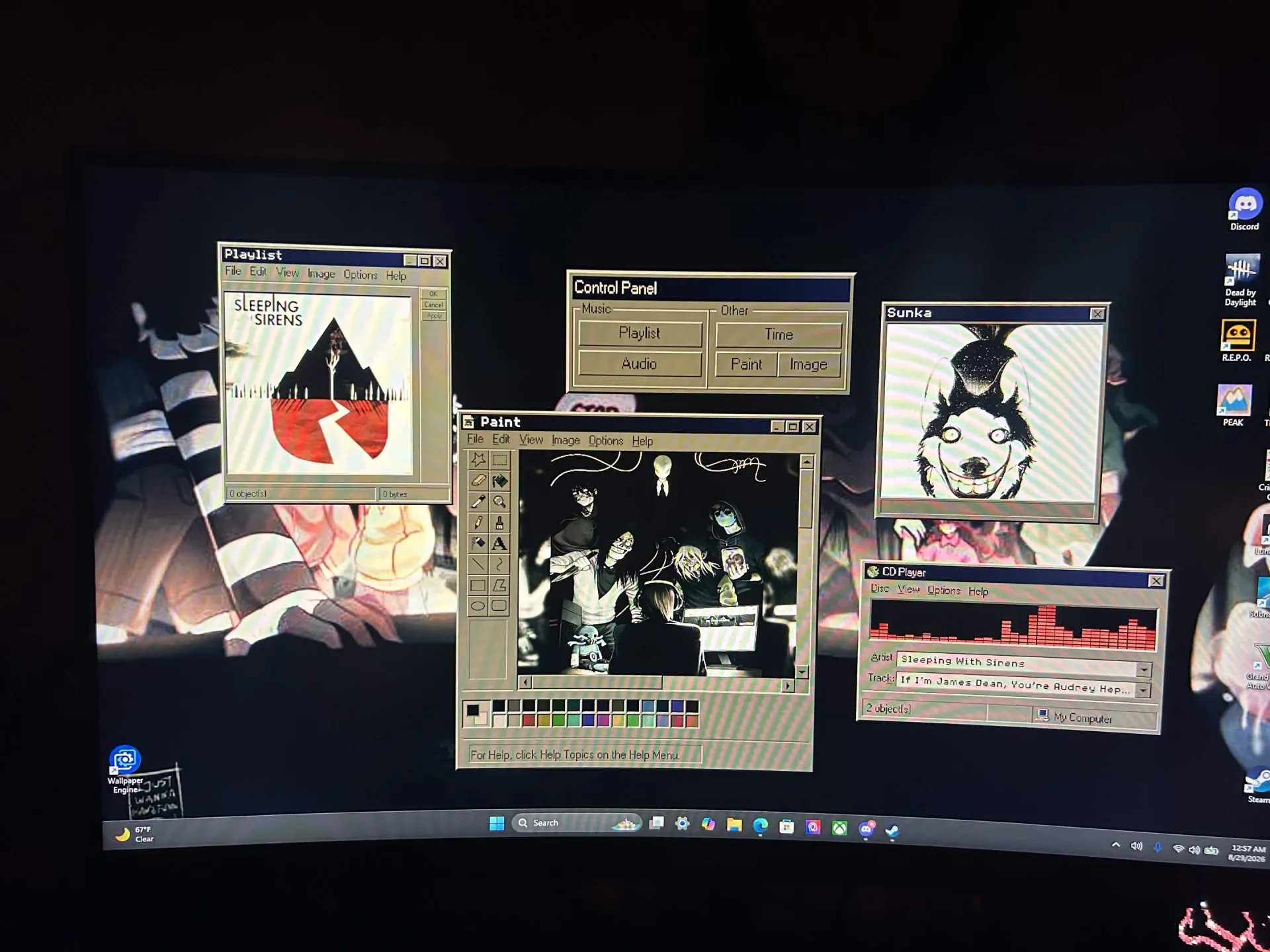Open the Dead by Daylight desktop shortcut
Image resolution: width=1270 pixels, height=952 pixels.
point(1241,280)
